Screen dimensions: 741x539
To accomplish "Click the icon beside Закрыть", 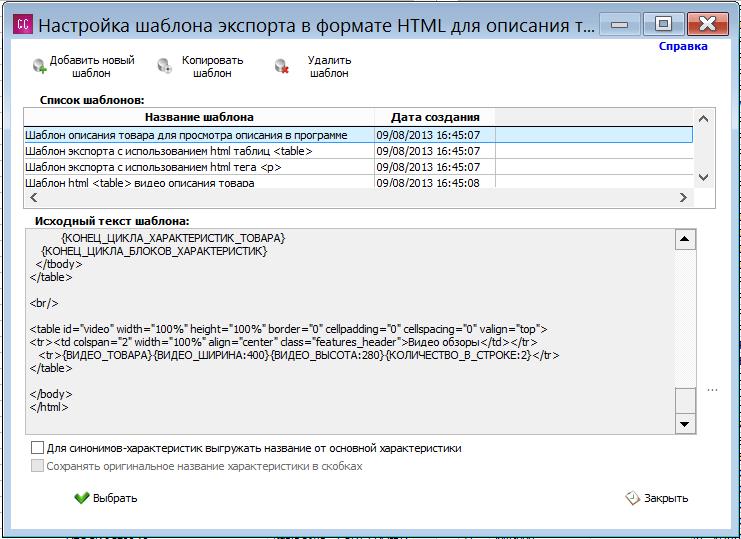I will click(632, 498).
